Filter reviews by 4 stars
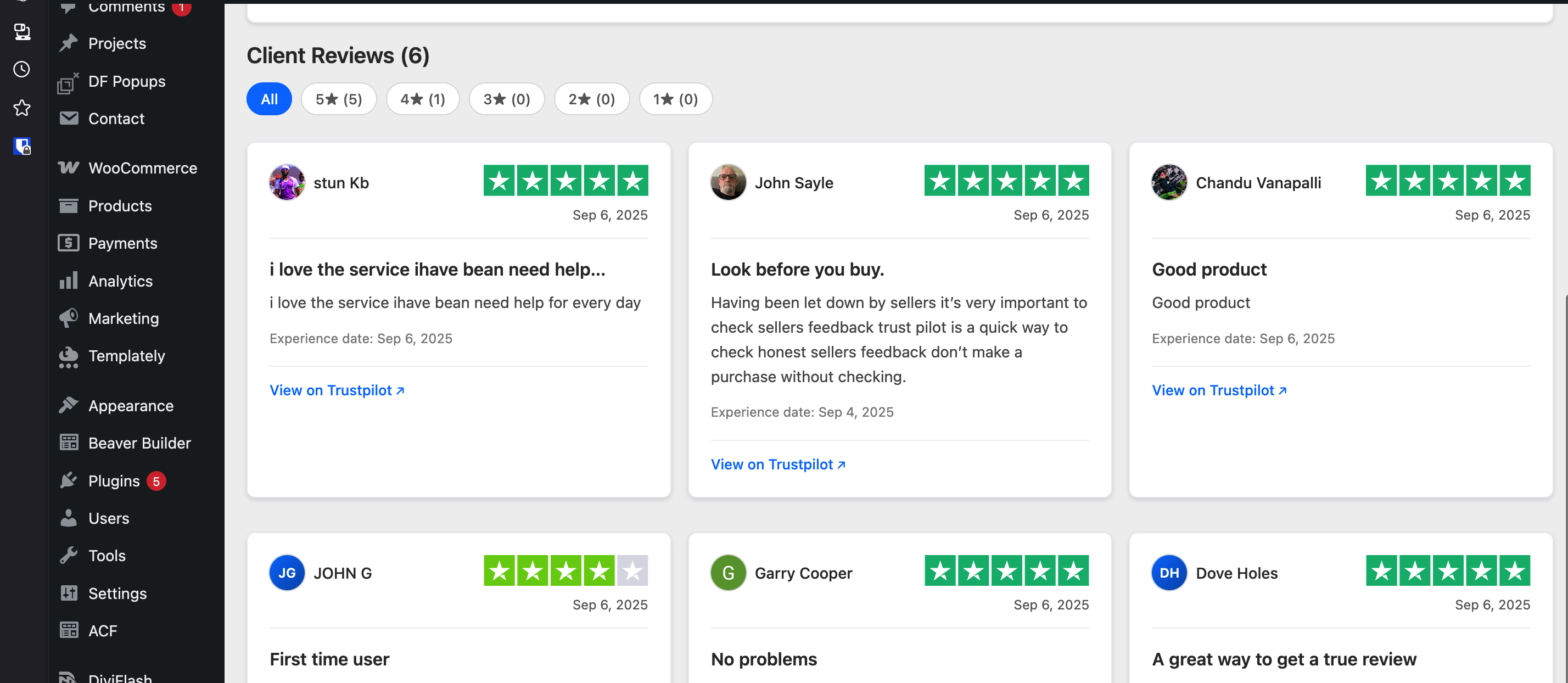Image resolution: width=1568 pixels, height=683 pixels. [422, 99]
